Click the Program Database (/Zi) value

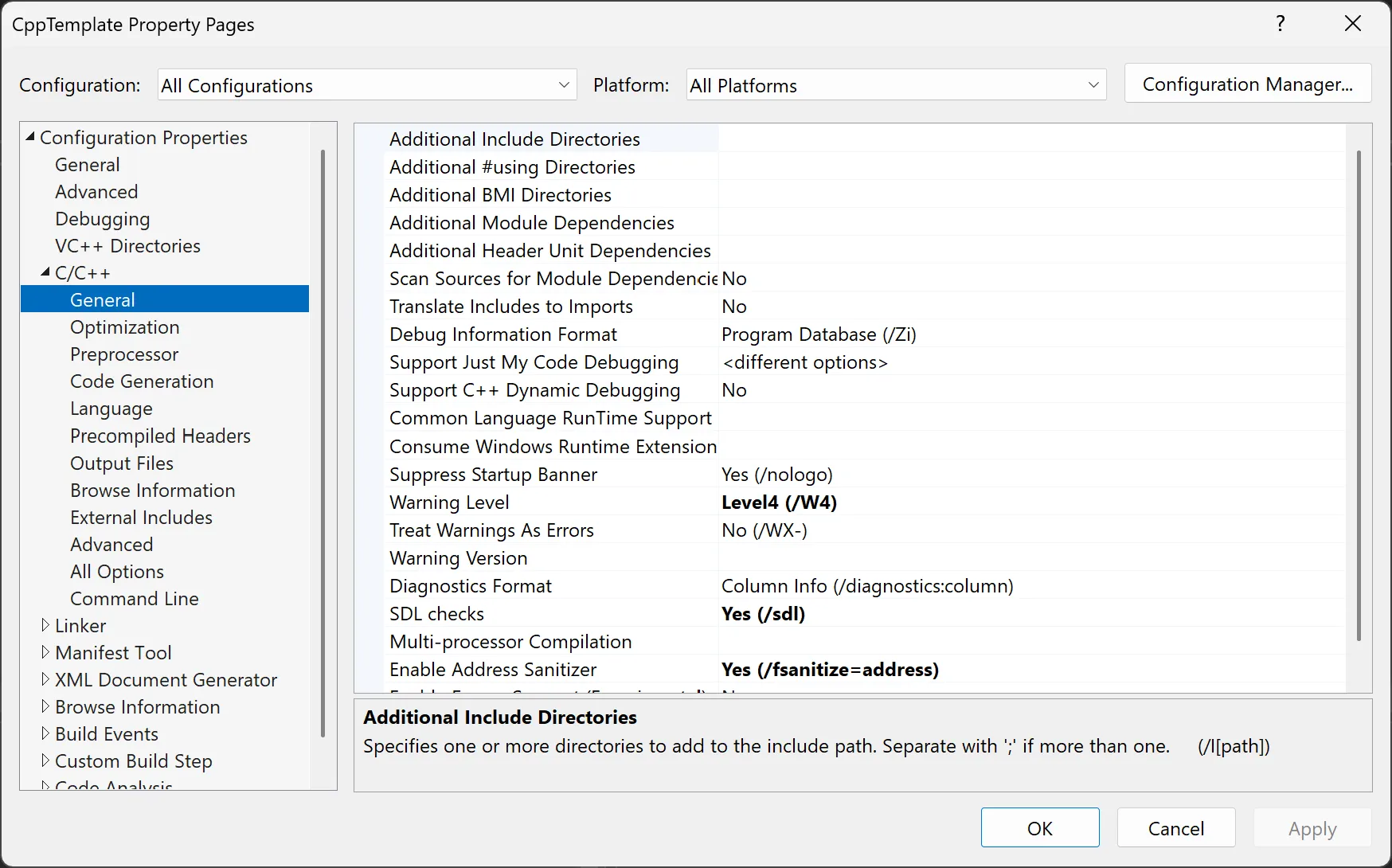(x=819, y=334)
